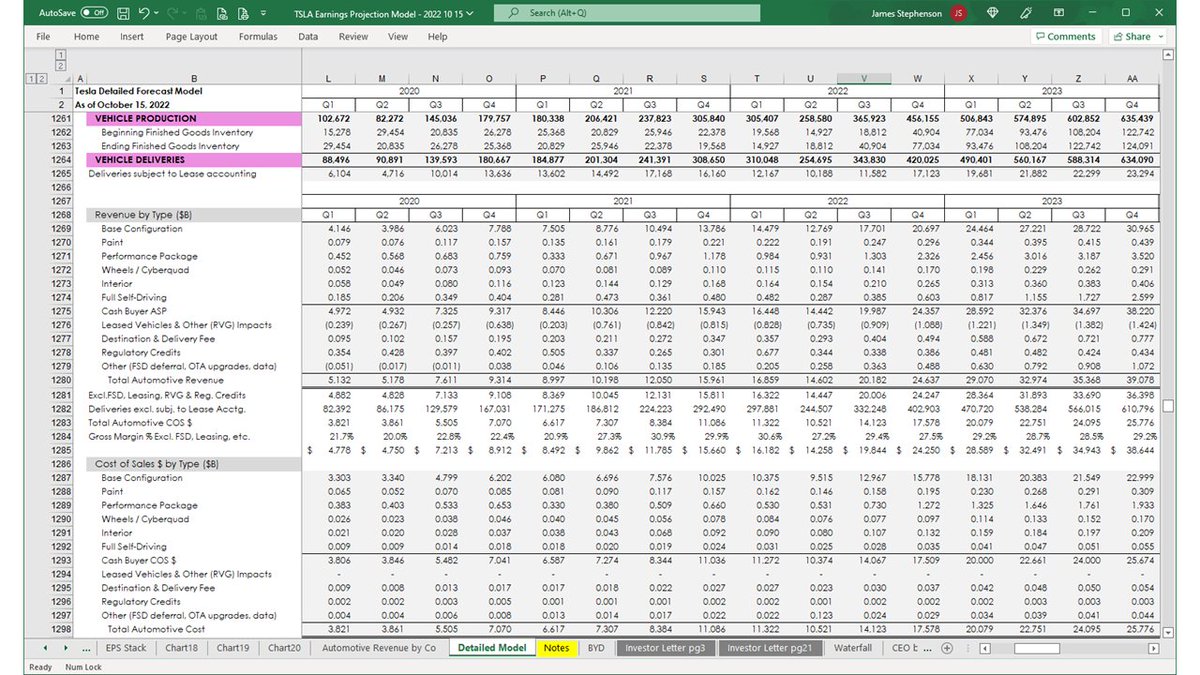Viewport: 1200px width, 675px height.
Task: Select row 1264 header
Action: click(60, 159)
